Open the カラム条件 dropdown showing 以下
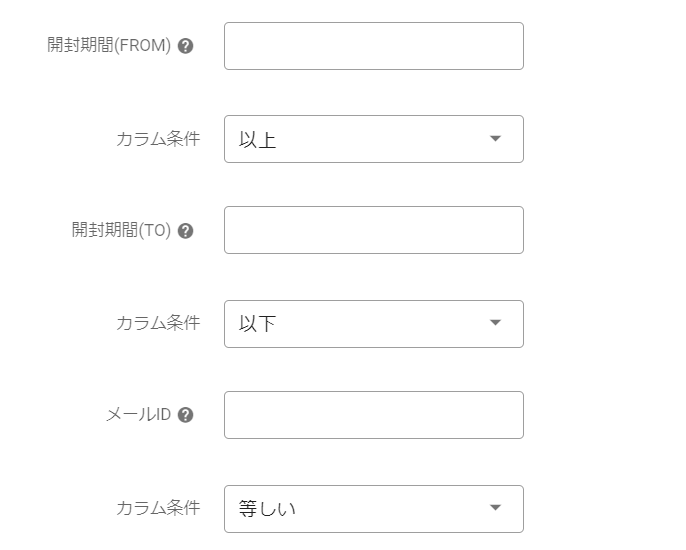 tap(373, 324)
